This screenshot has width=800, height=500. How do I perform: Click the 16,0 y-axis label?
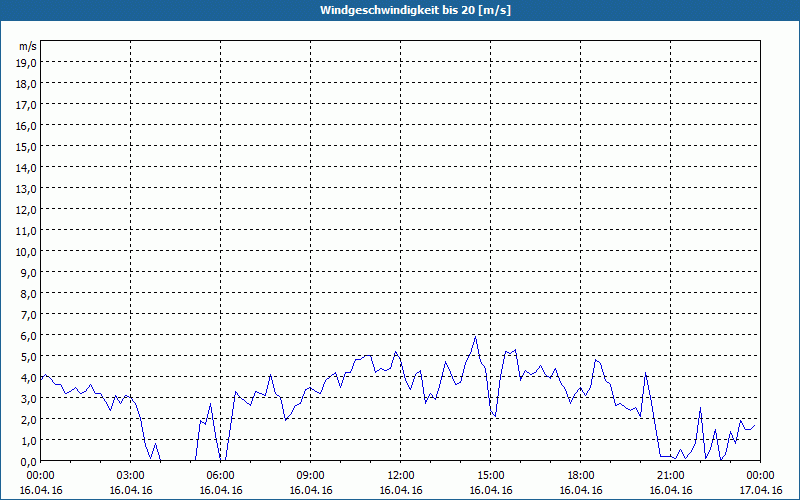pos(28,126)
